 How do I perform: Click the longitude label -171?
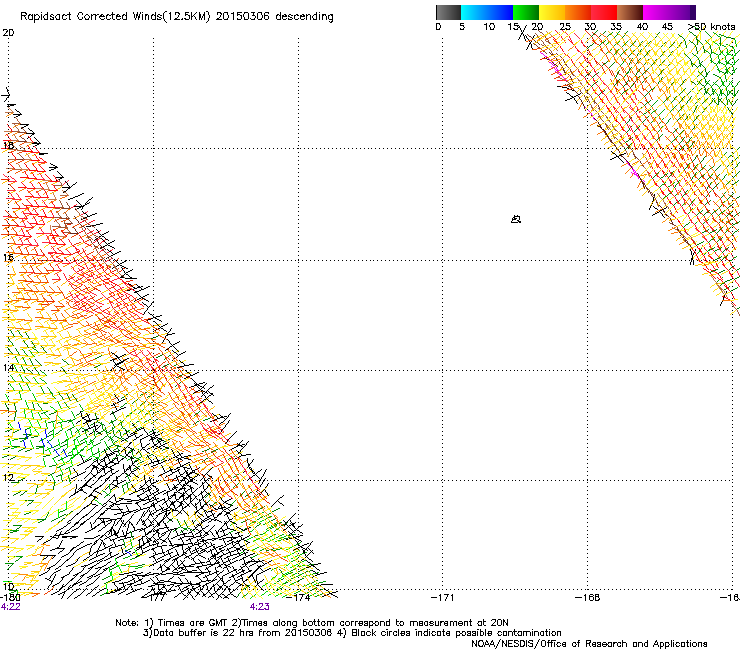tap(443, 597)
